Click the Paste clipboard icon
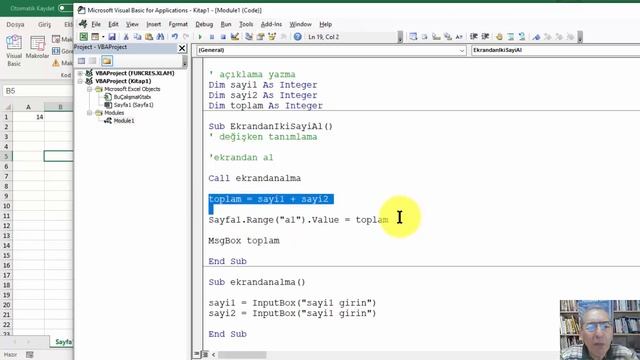 [149, 37]
